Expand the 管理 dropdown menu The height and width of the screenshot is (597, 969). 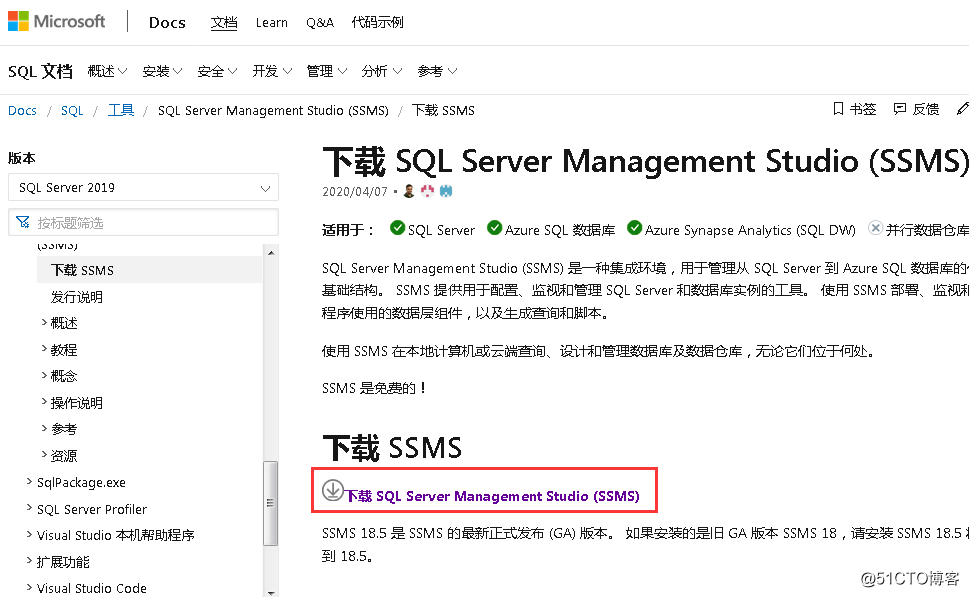click(x=326, y=71)
